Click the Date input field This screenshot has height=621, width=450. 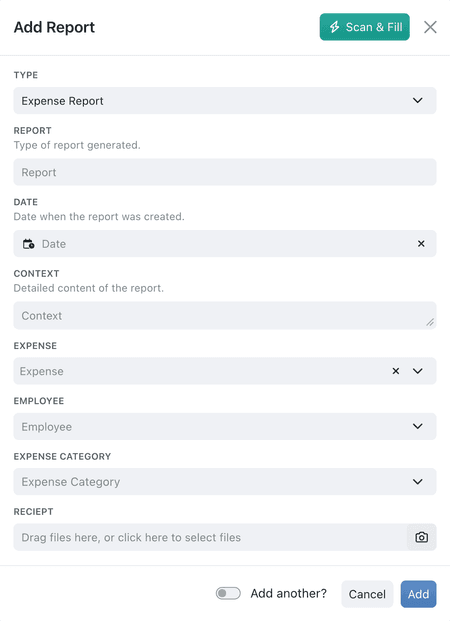(225, 244)
